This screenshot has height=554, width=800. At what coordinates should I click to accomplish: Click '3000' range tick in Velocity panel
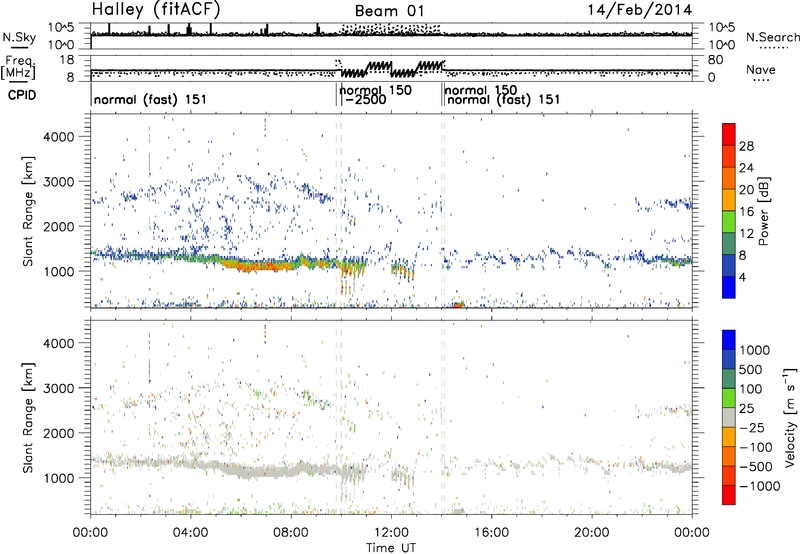click(58, 388)
